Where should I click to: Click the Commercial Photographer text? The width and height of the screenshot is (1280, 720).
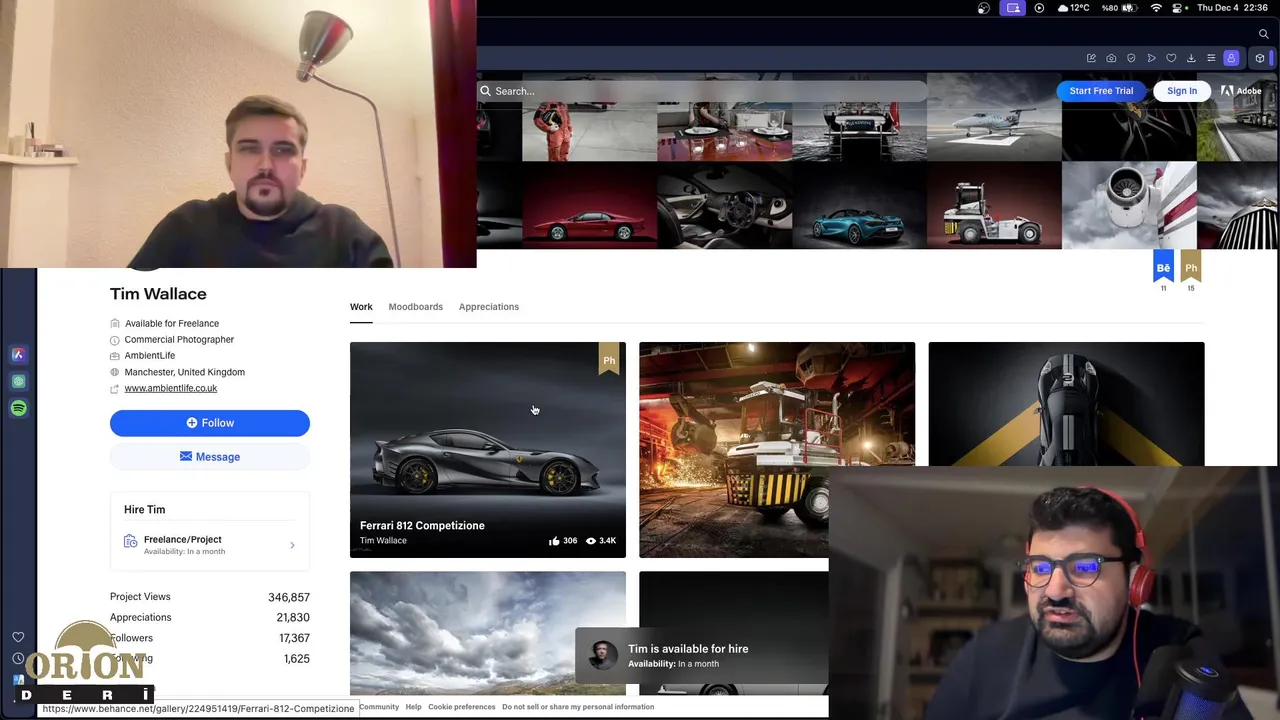179,340
